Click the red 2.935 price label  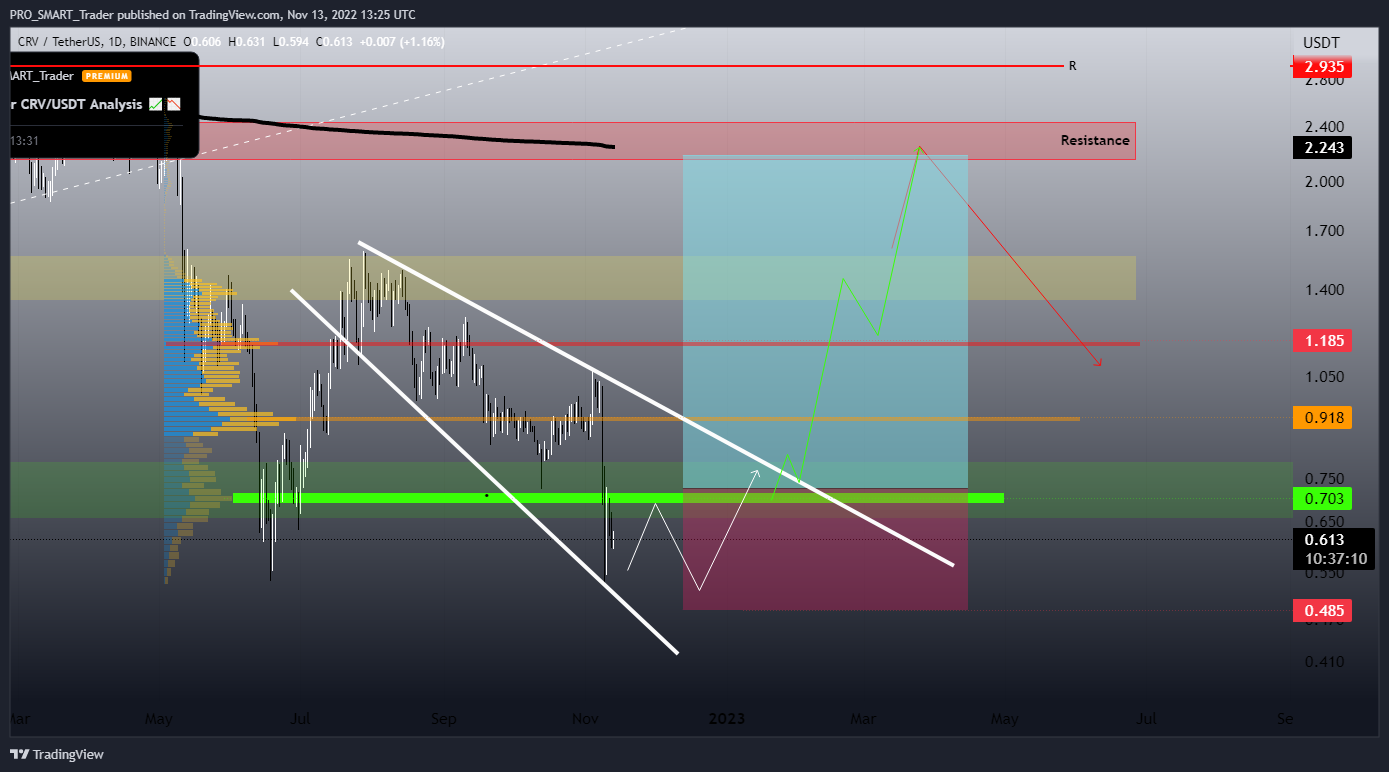pos(1322,67)
